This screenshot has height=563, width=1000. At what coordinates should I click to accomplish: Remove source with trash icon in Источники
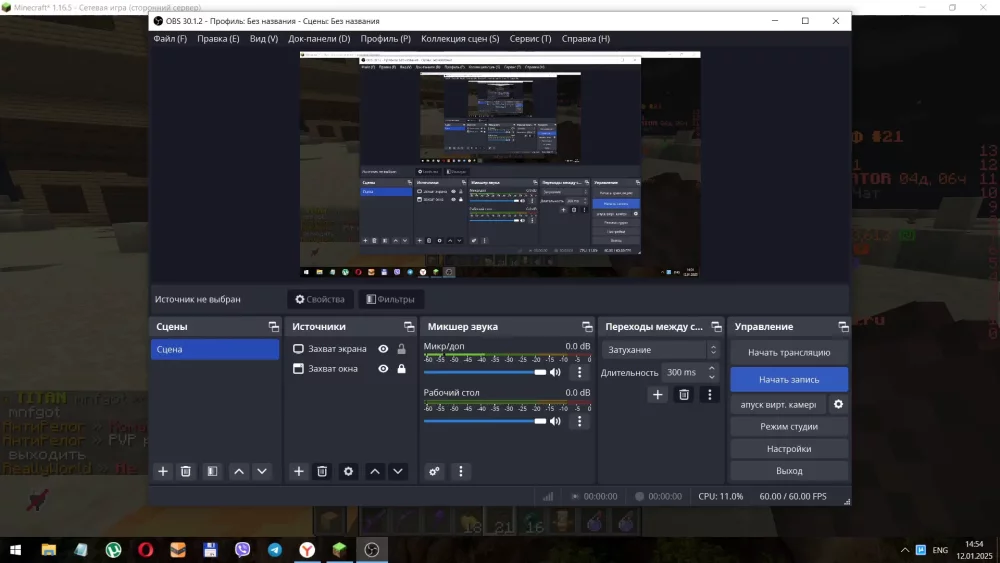pos(322,471)
